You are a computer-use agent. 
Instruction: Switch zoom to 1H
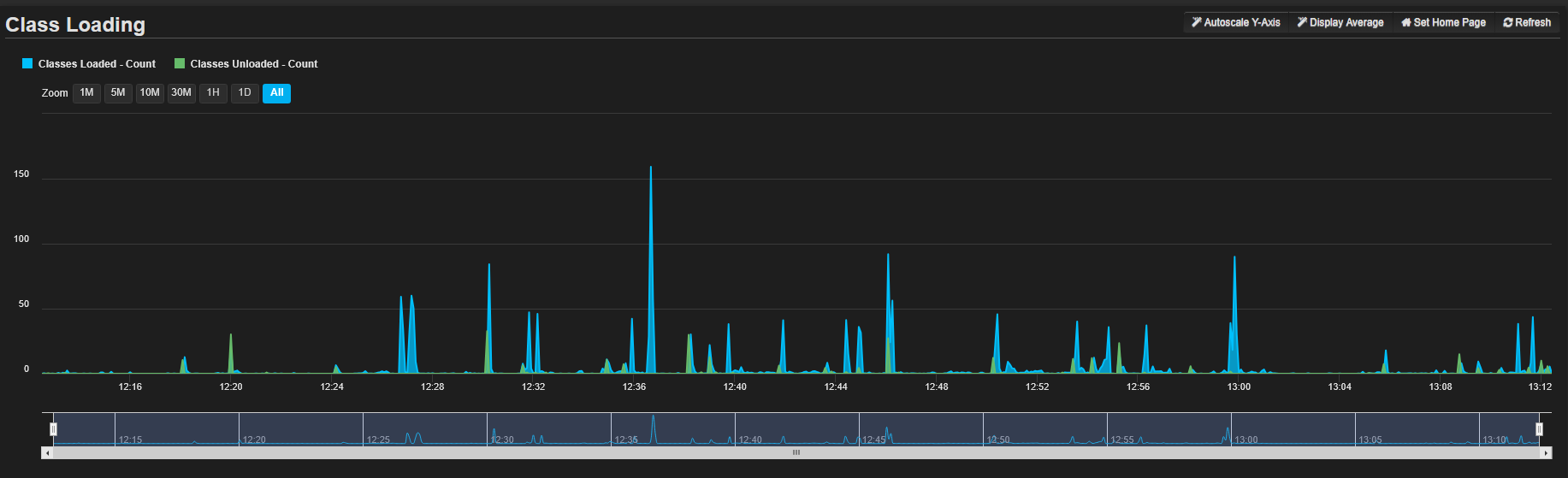[213, 93]
